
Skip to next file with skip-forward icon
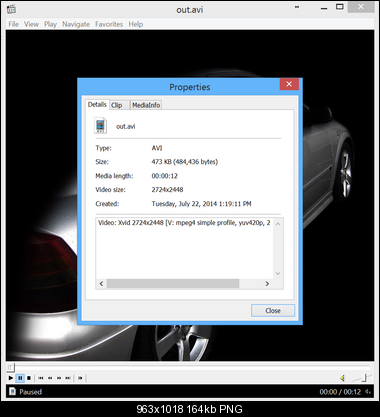pyautogui.click(x=68, y=378)
